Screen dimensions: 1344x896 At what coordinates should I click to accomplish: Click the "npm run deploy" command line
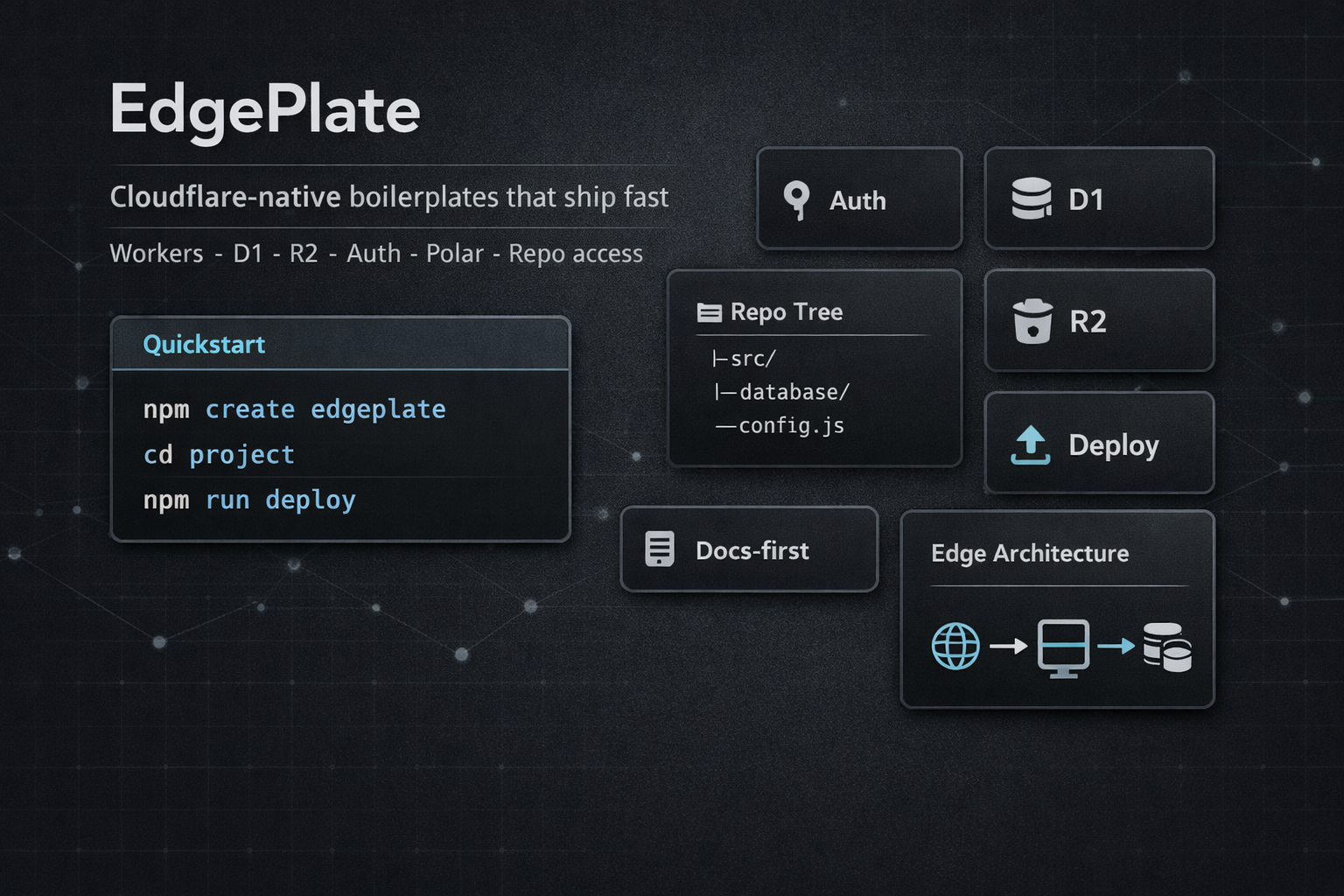[249, 500]
